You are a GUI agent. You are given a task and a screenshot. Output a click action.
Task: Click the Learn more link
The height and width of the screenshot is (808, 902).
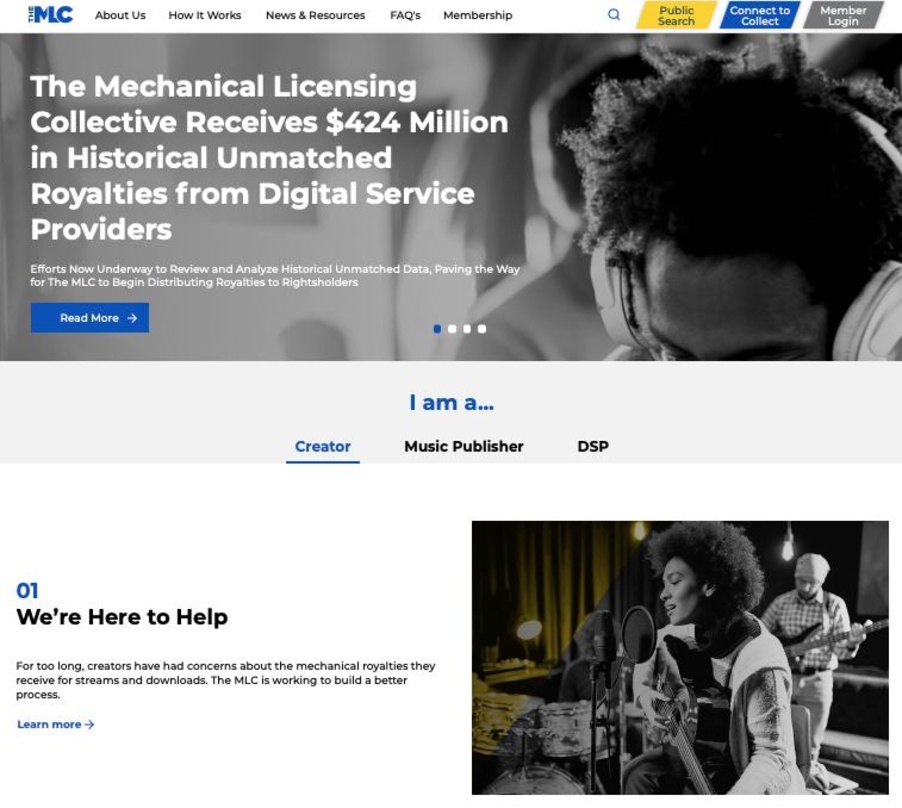pyautogui.click(x=55, y=725)
